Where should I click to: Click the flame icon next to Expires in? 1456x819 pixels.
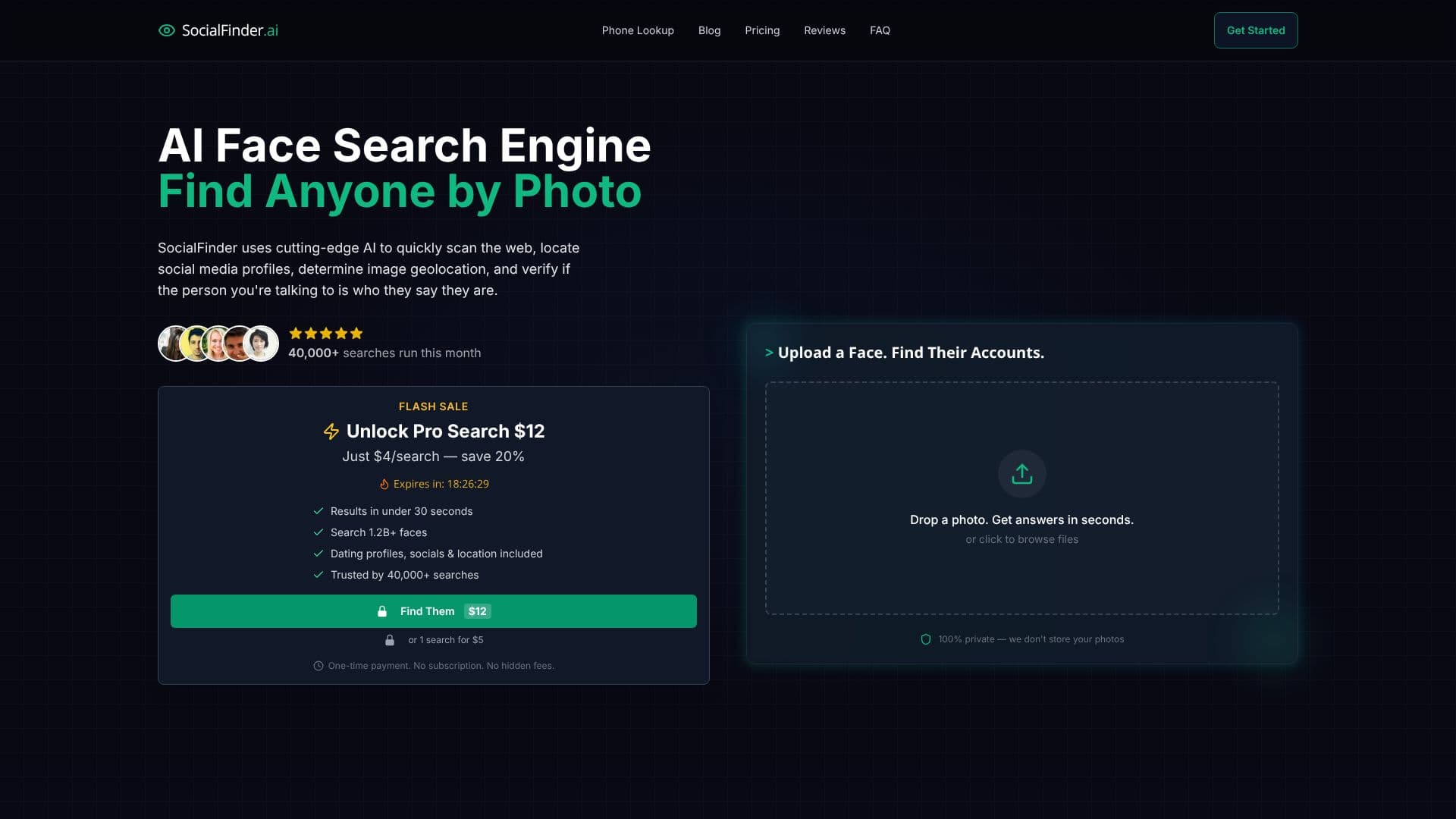click(384, 484)
